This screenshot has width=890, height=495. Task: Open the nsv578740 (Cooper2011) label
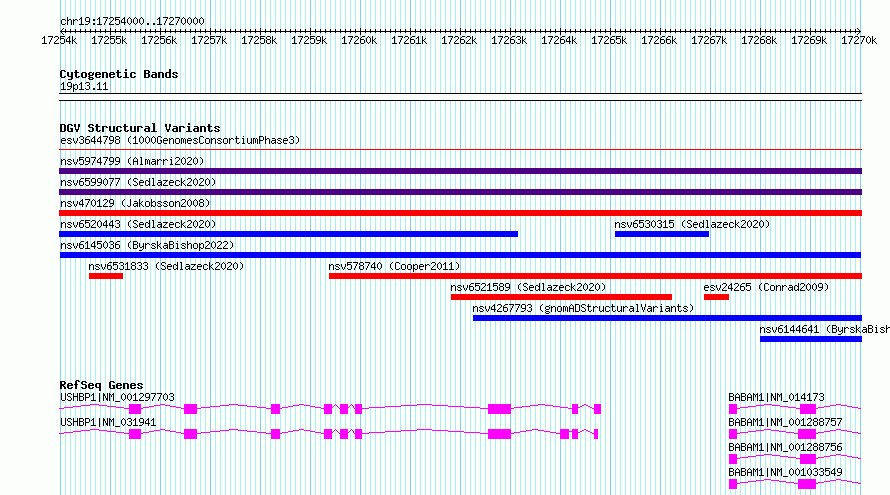tap(394, 266)
